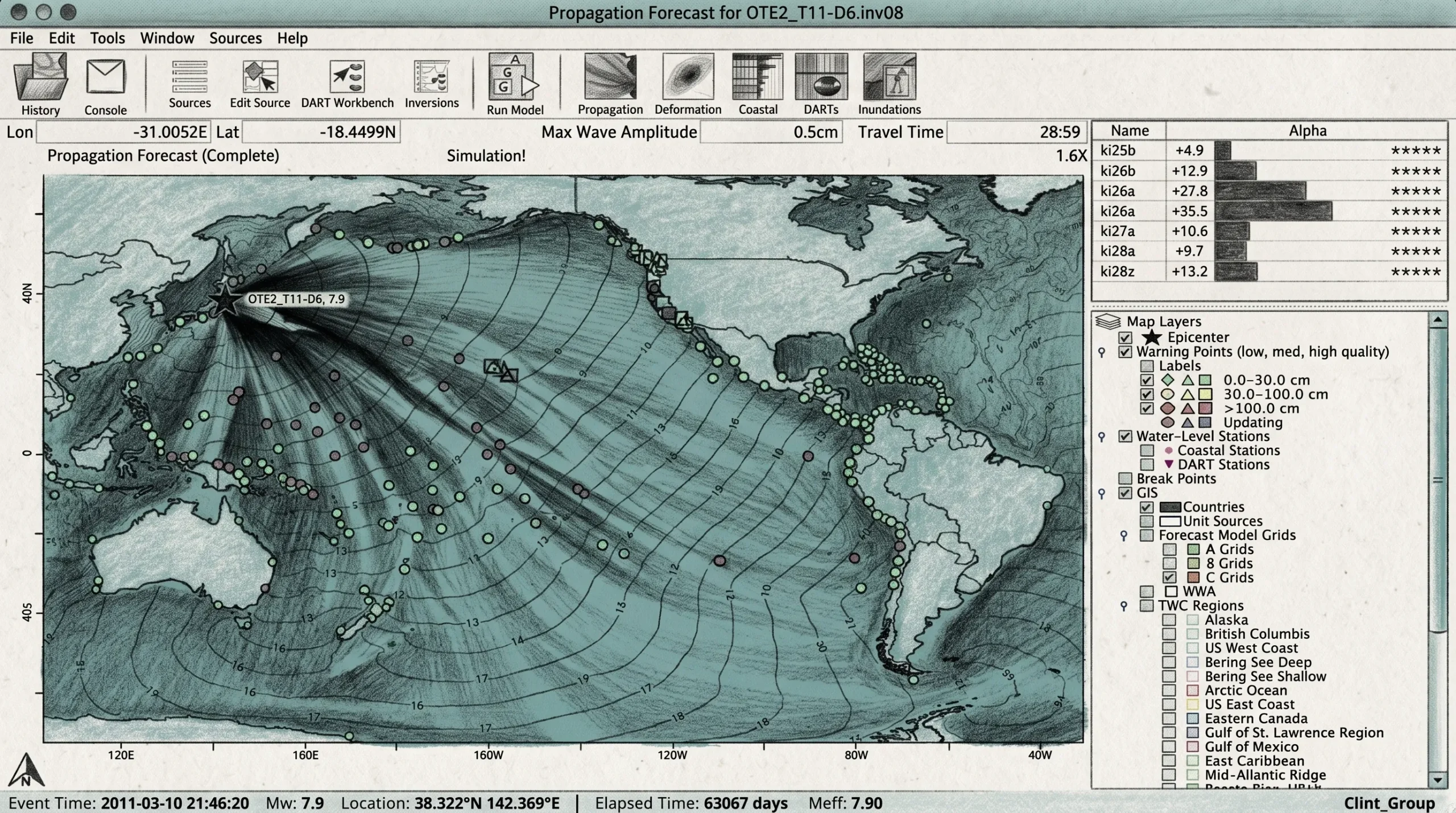Screen dimensions: 1456x813
Task: Select the ki26a row with +35.5
Action: [x=1269, y=211]
